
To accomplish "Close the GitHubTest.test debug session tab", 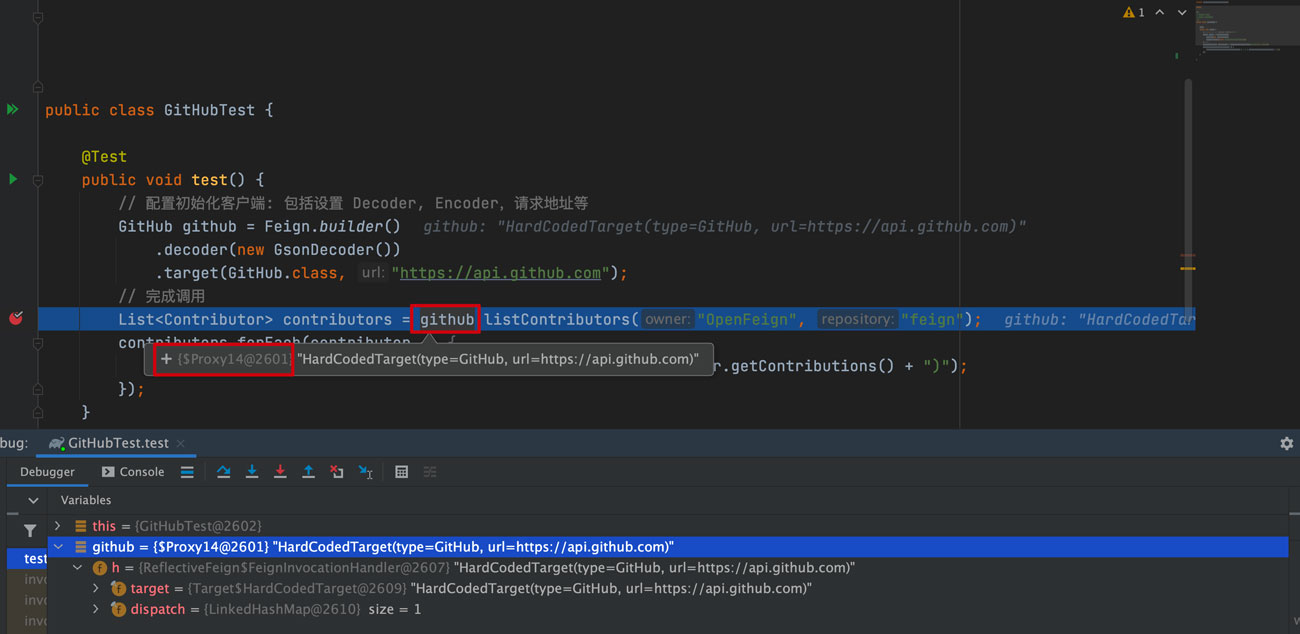I will point(180,443).
